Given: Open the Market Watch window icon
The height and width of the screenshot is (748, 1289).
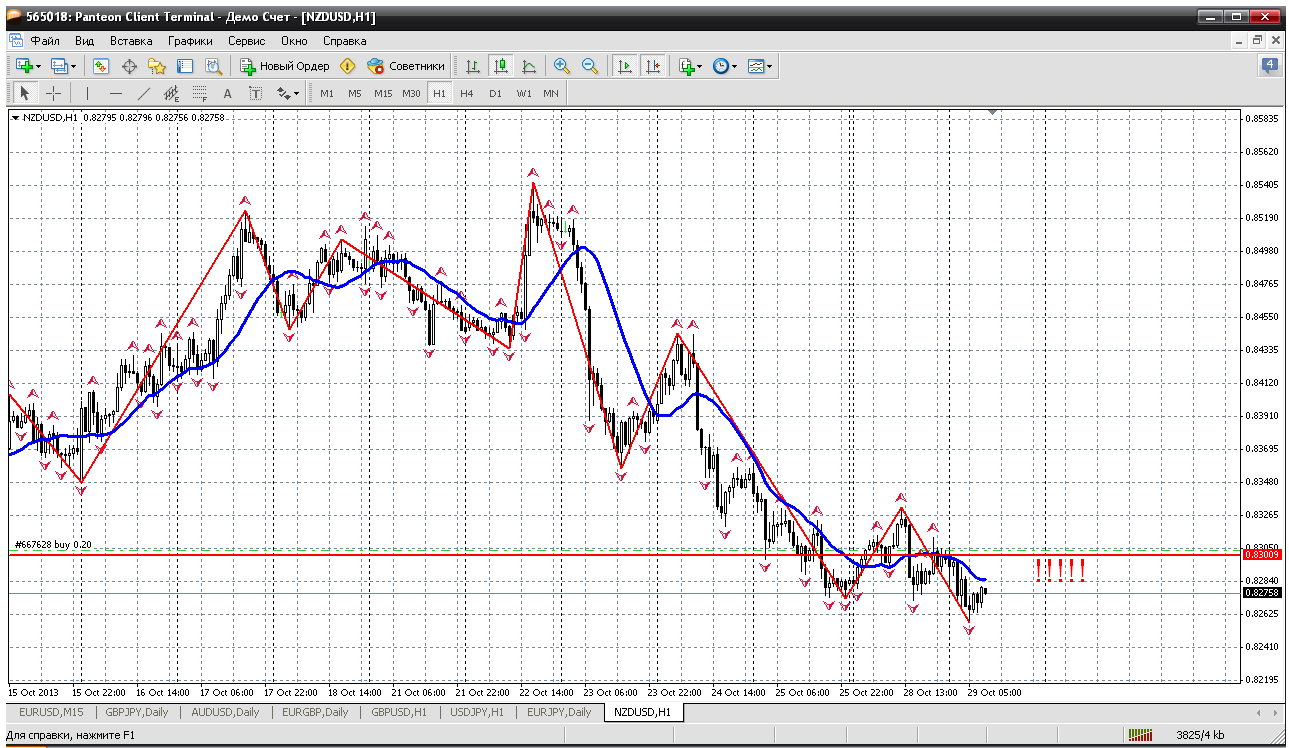Looking at the screenshot, I should click(x=101, y=66).
